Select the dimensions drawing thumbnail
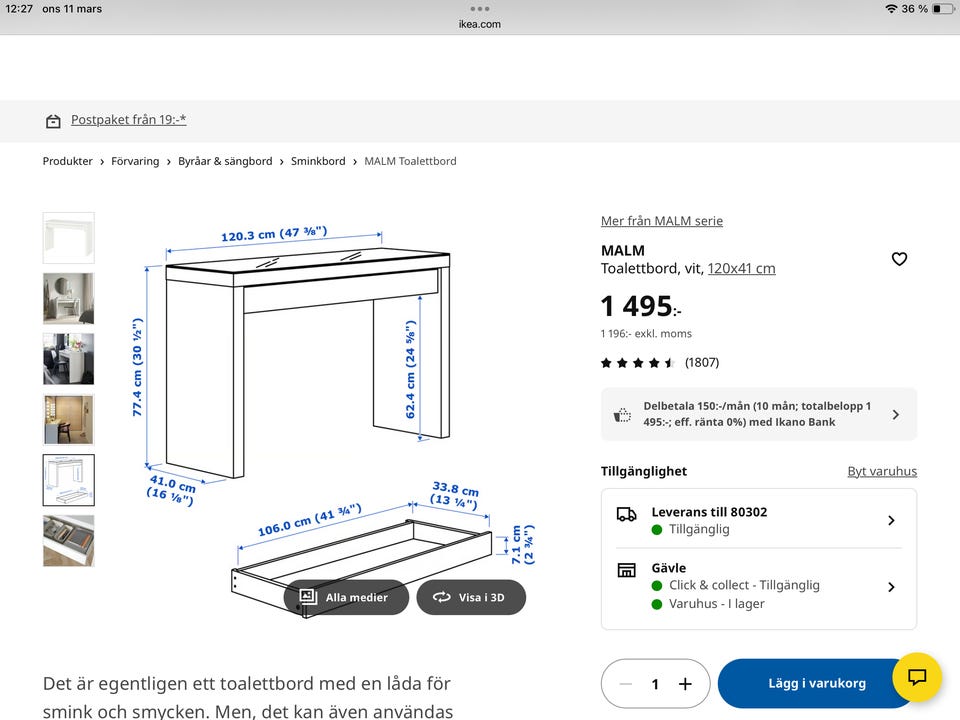The image size is (960, 720). coord(69,480)
